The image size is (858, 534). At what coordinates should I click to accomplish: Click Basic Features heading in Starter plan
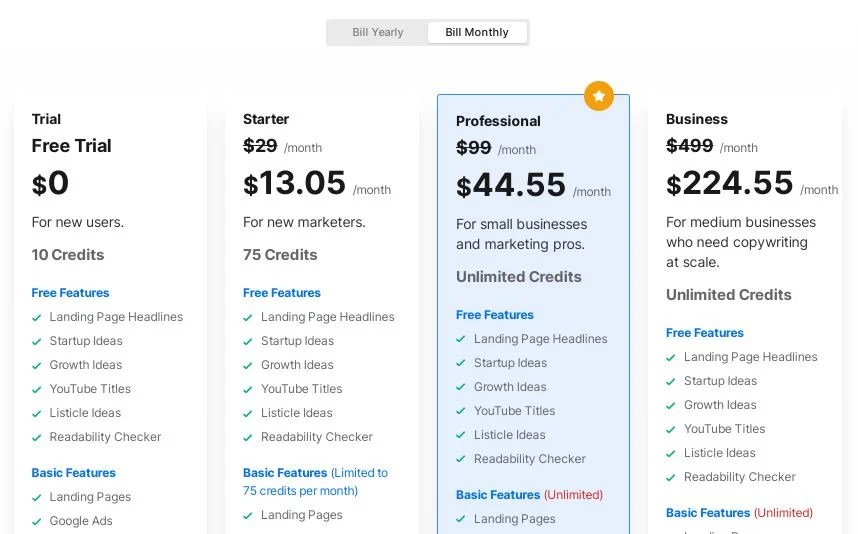coord(285,473)
